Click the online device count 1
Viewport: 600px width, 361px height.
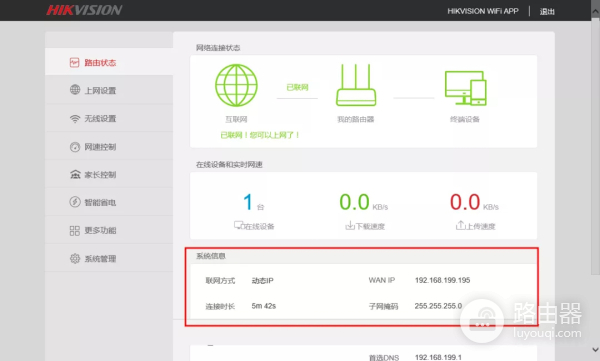pyautogui.click(x=248, y=202)
